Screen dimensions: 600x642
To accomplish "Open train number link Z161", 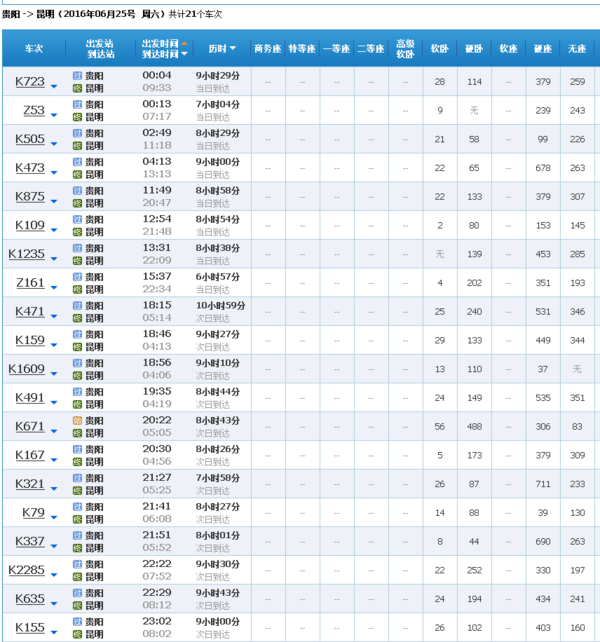I will click(x=30, y=283).
